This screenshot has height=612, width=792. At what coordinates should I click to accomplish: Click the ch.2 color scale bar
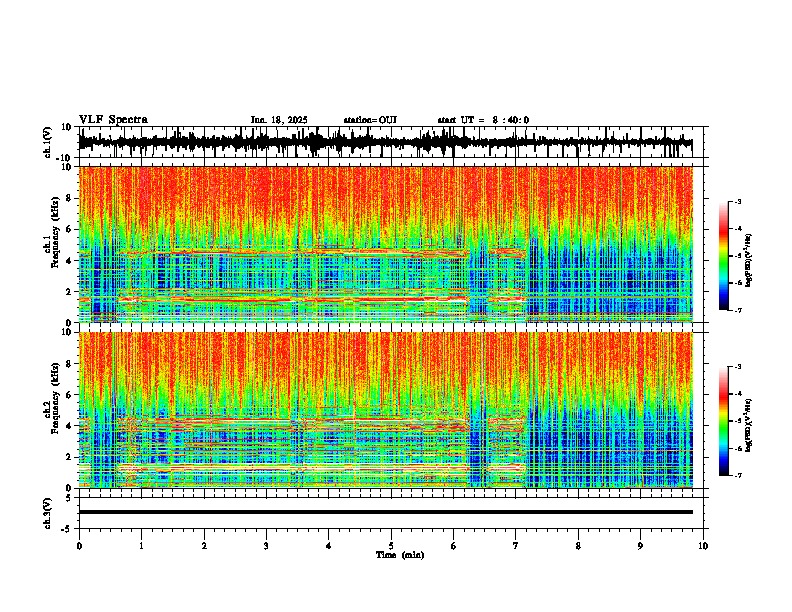pyautogui.click(x=724, y=421)
